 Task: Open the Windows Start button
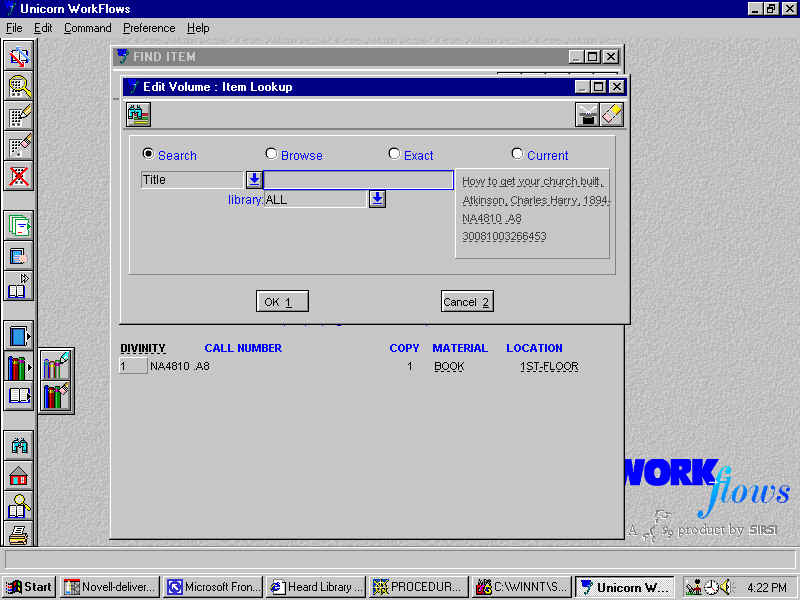click(30, 587)
